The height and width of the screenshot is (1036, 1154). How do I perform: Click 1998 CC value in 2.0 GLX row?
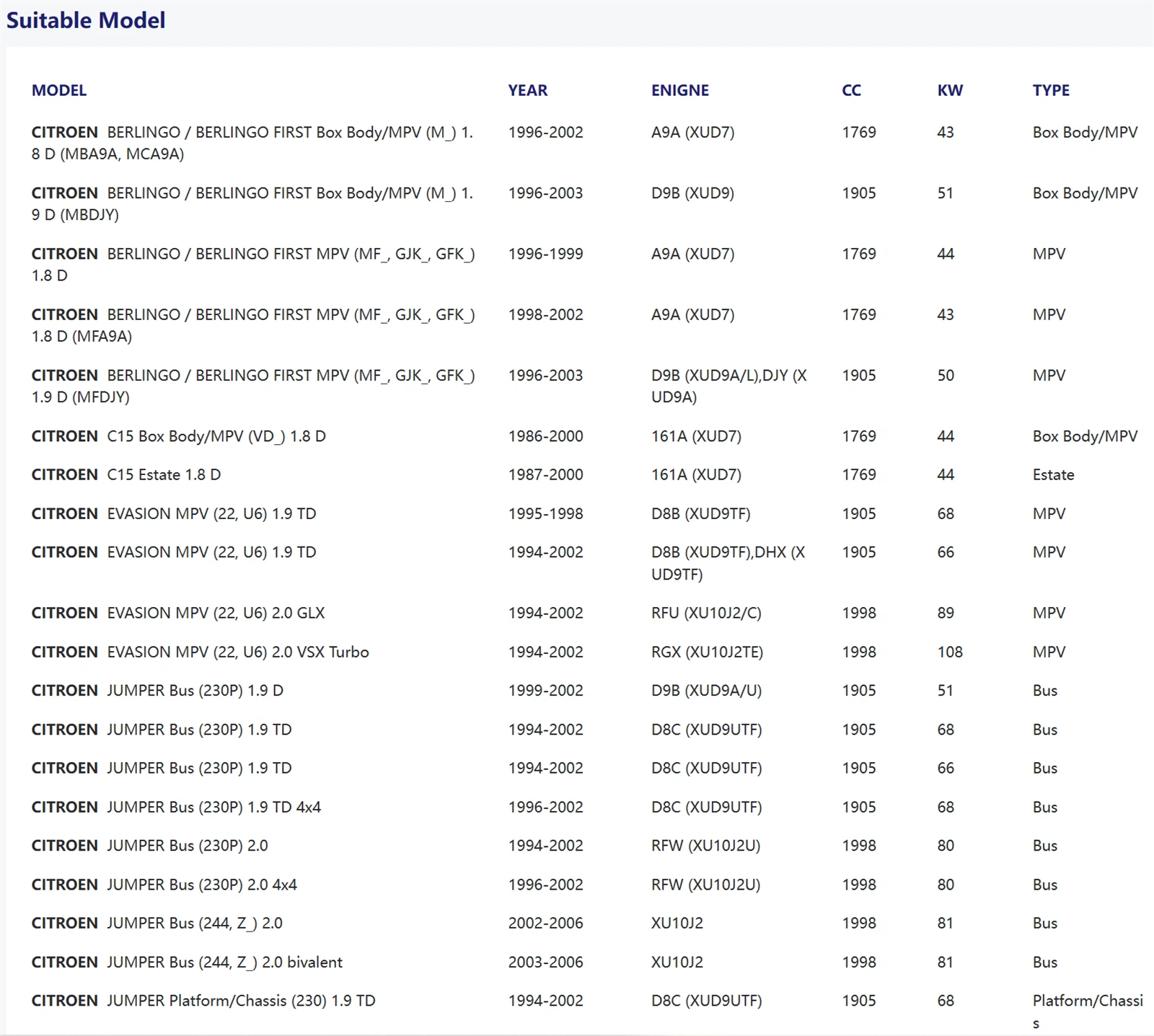click(859, 613)
